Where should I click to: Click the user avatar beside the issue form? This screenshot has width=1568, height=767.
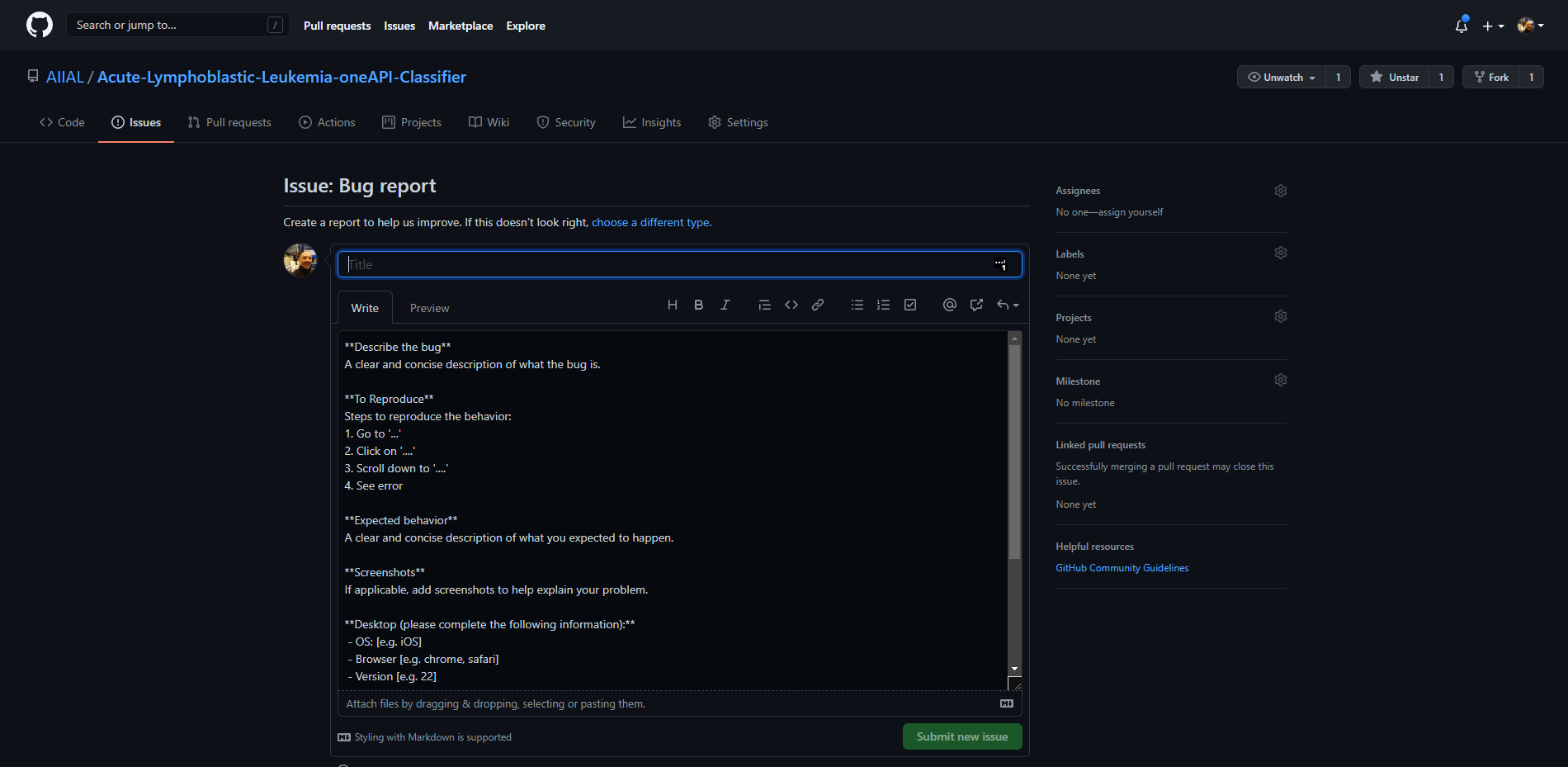(300, 260)
